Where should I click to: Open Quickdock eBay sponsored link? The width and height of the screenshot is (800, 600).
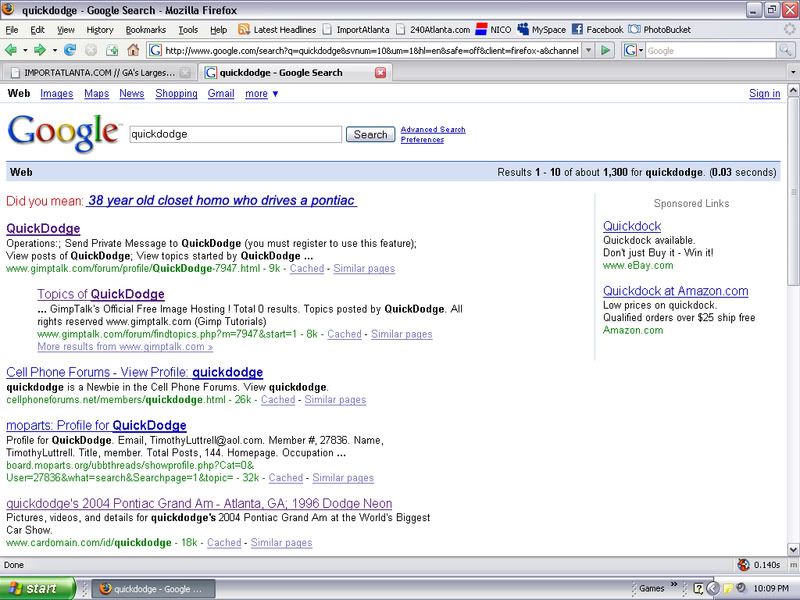(632, 226)
